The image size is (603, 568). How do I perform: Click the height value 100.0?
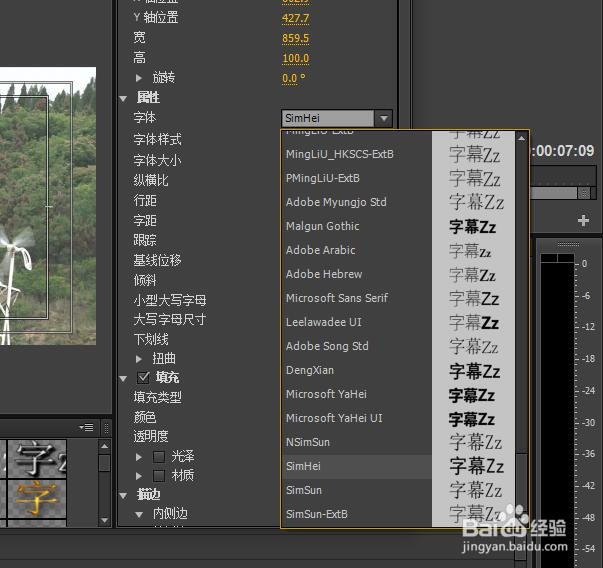(295, 58)
